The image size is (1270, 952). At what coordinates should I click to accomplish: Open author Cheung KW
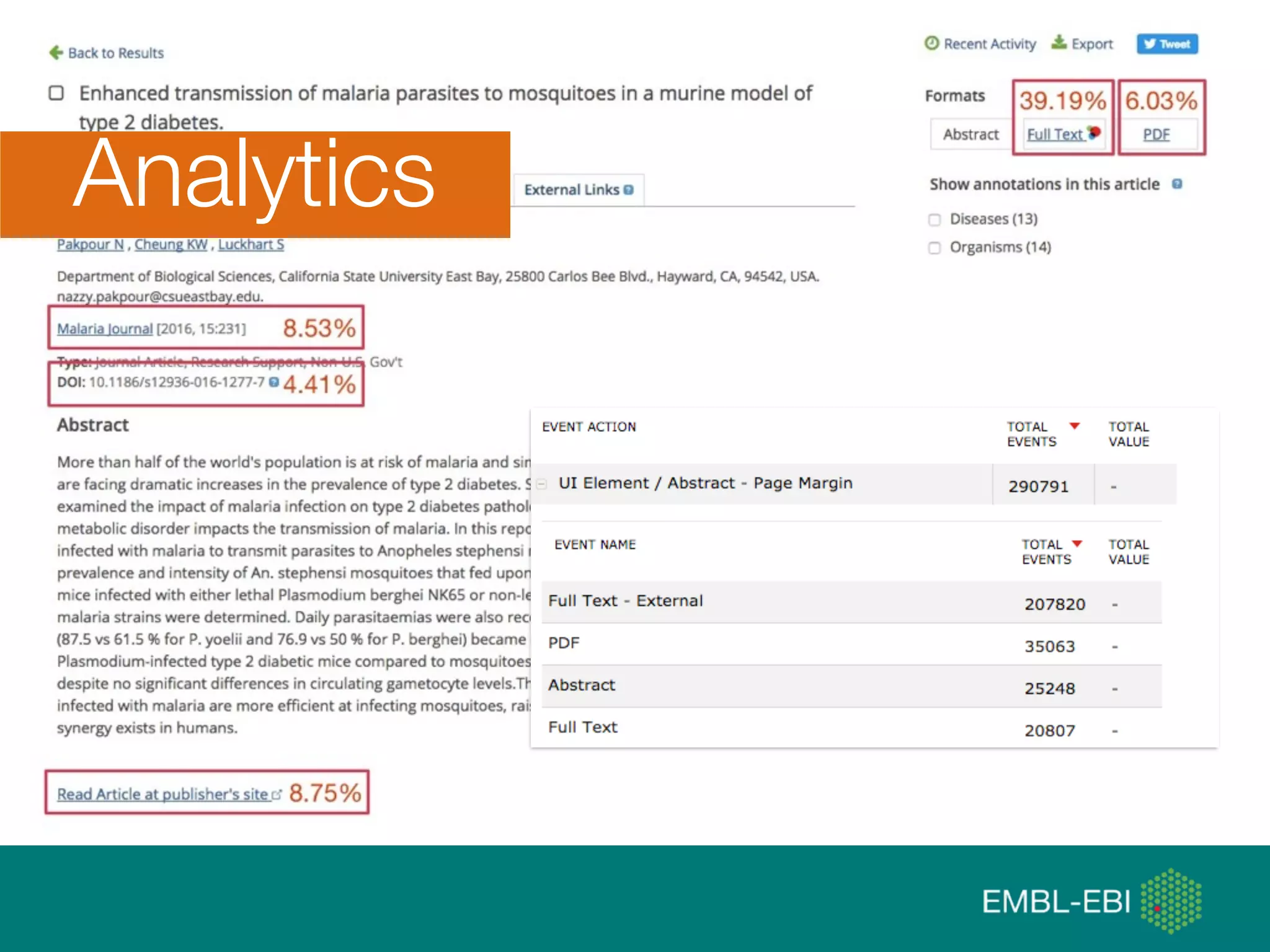click(x=171, y=244)
